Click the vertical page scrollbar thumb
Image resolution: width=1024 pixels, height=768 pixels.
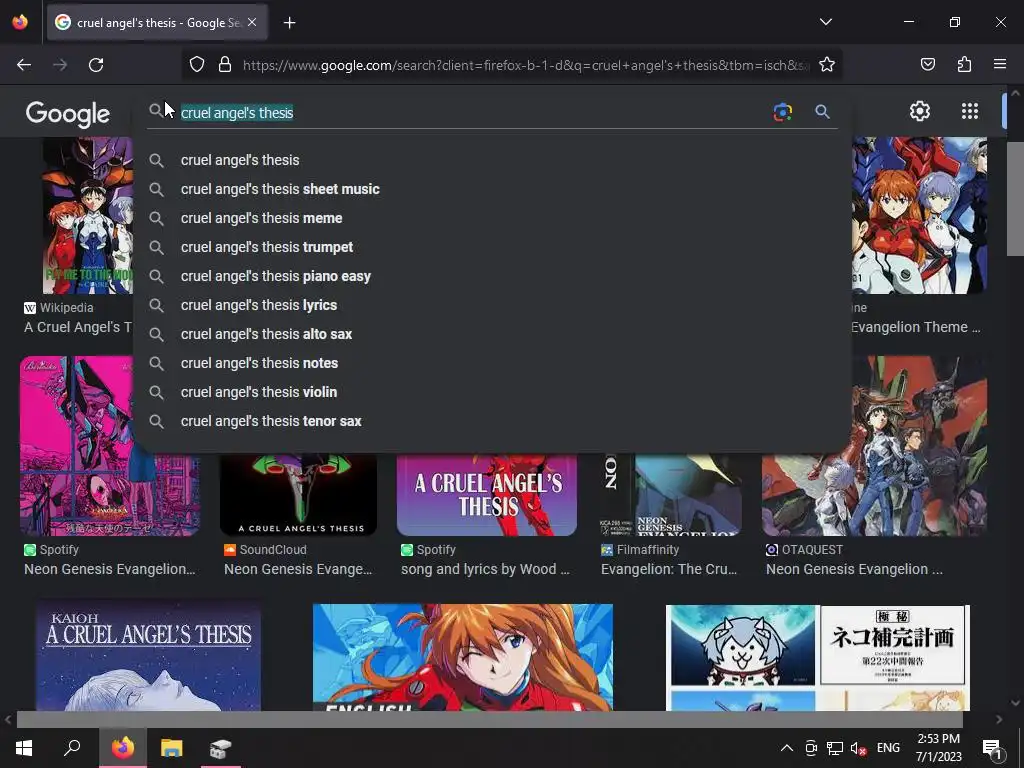click(x=1015, y=199)
